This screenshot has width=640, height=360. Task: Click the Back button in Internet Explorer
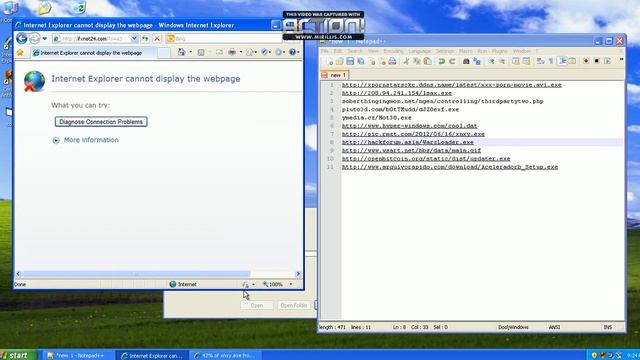[22, 38]
